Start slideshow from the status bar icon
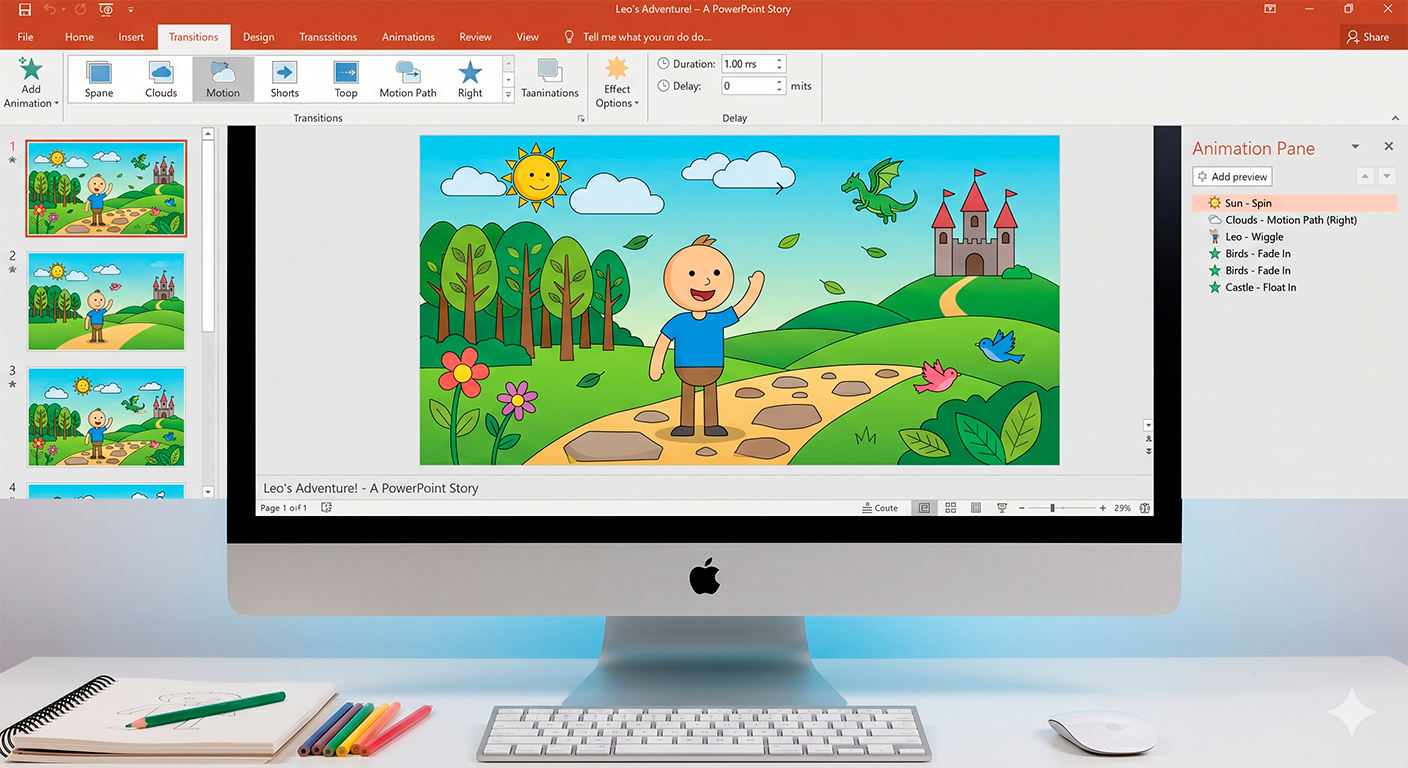The height and width of the screenshot is (768, 1408). (1001, 508)
